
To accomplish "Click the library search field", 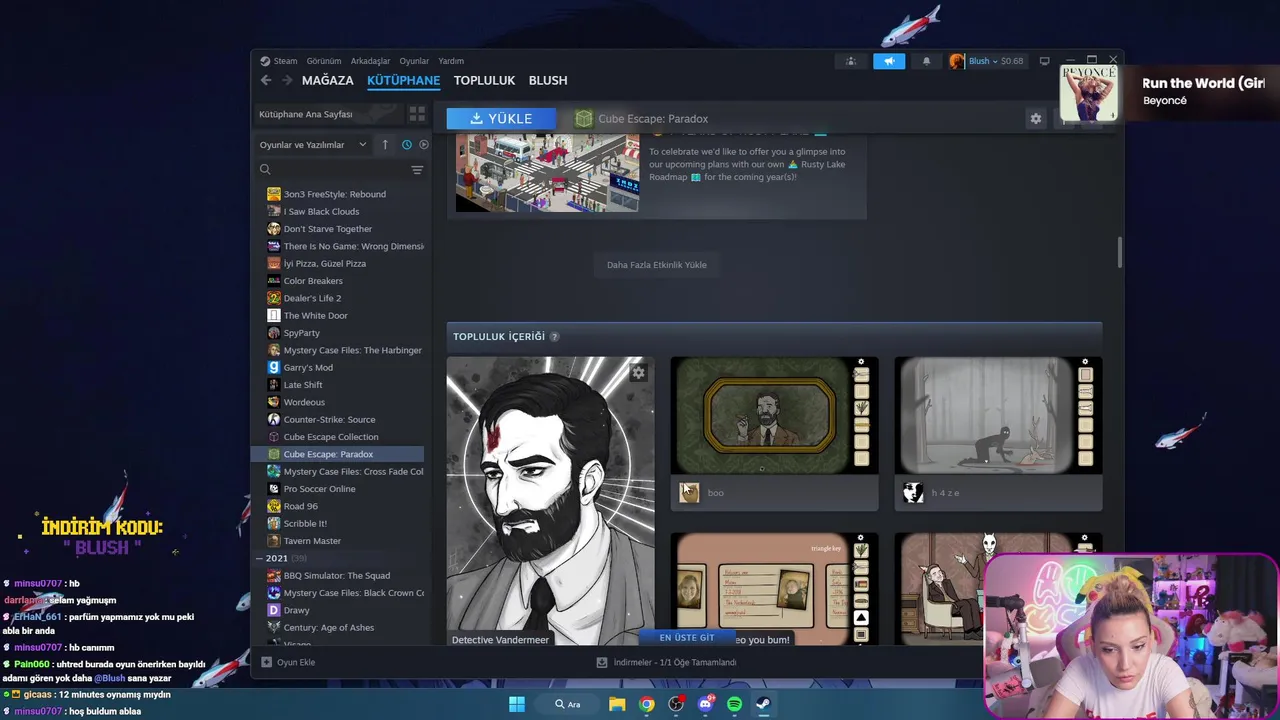I will pos(332,170).
